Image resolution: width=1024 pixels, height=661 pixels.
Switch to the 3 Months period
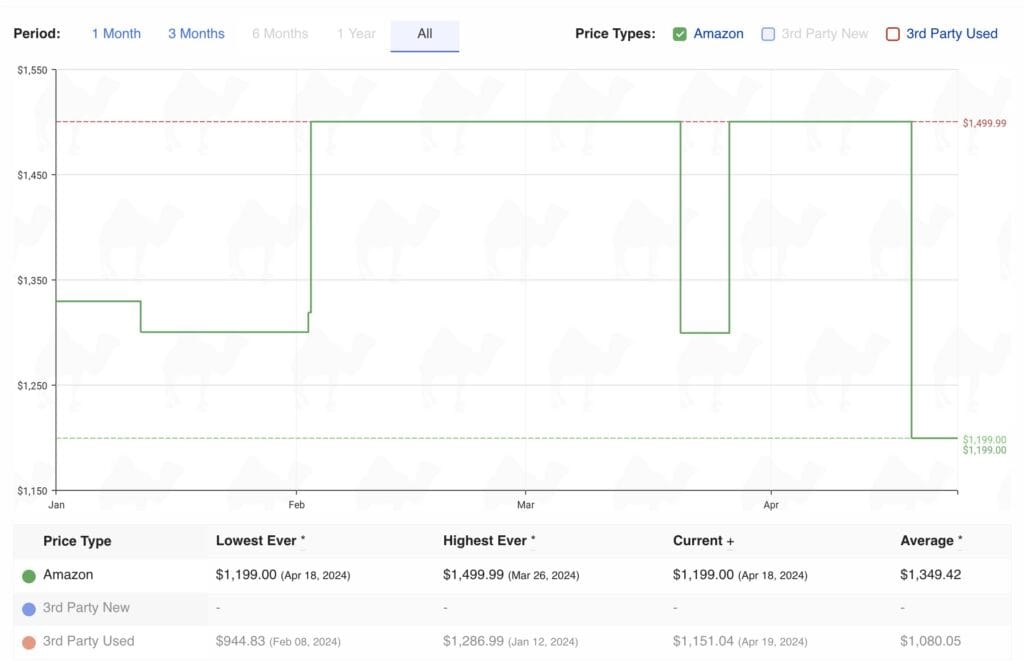coord(196,34)
